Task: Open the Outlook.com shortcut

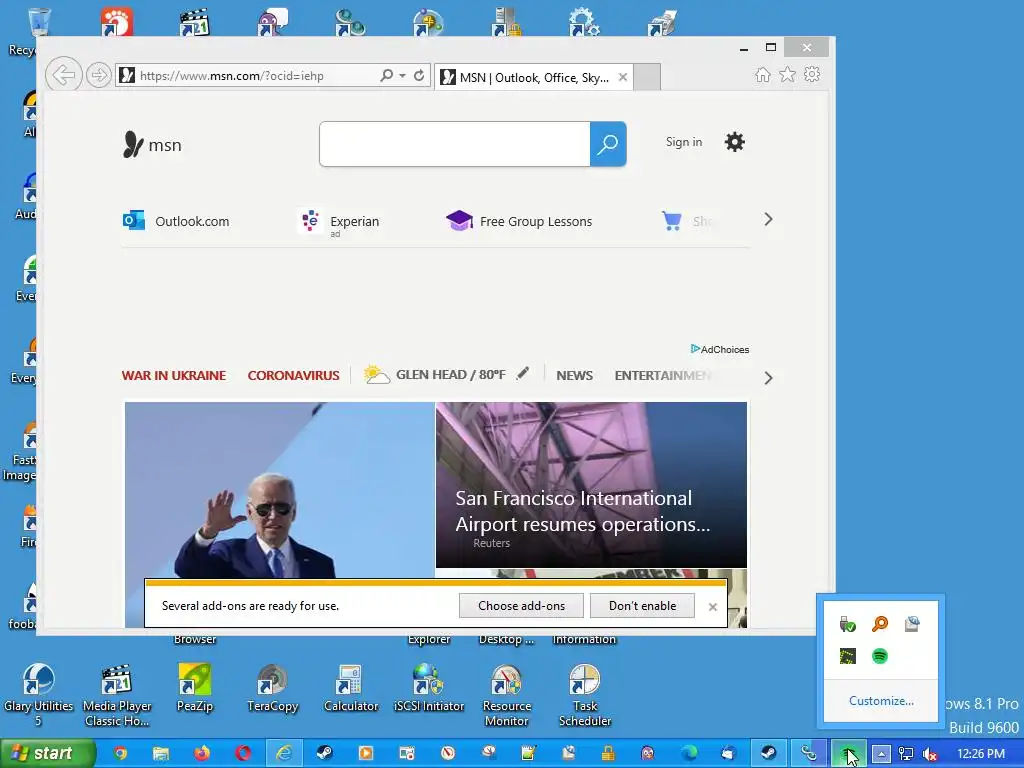Action: [176, 221]
